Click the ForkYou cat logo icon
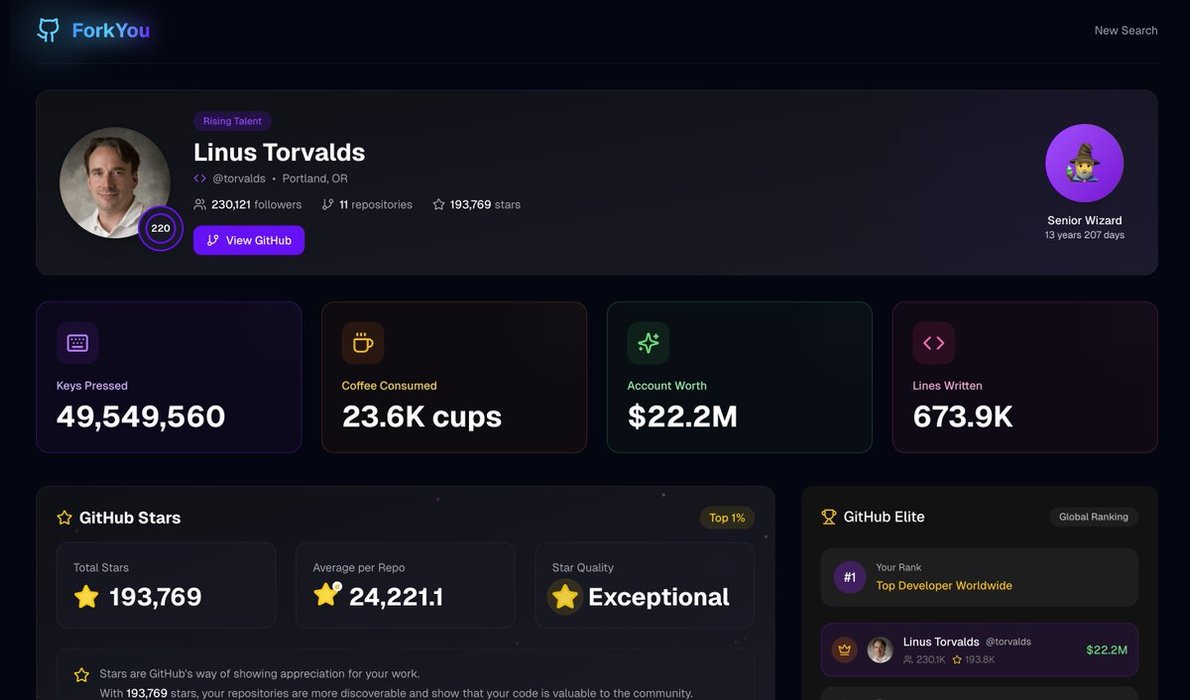Viewport: 1190px width, 700px height. (48, 30)
